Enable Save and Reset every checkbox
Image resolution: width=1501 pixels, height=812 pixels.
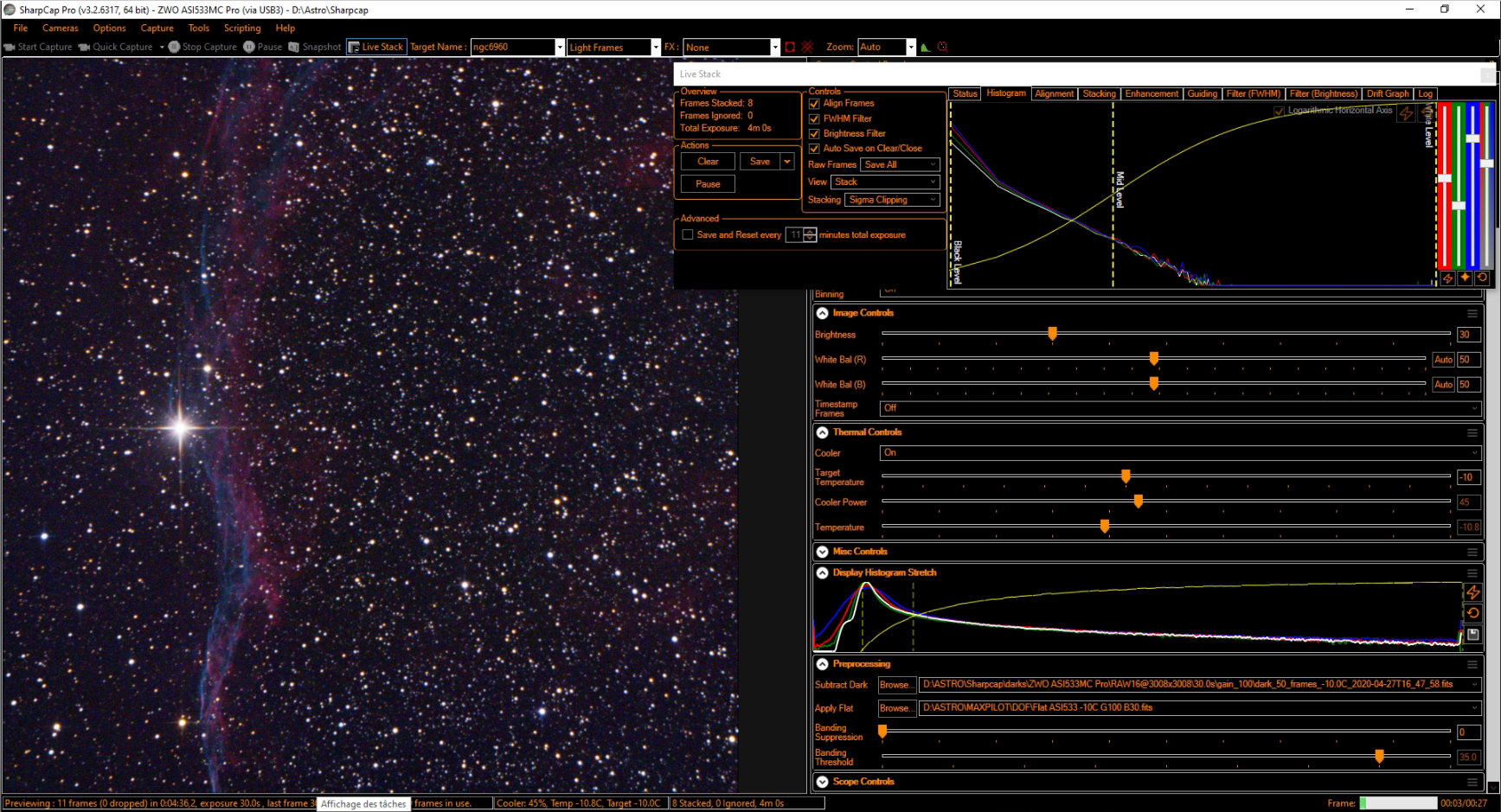(x=688, y=235)
